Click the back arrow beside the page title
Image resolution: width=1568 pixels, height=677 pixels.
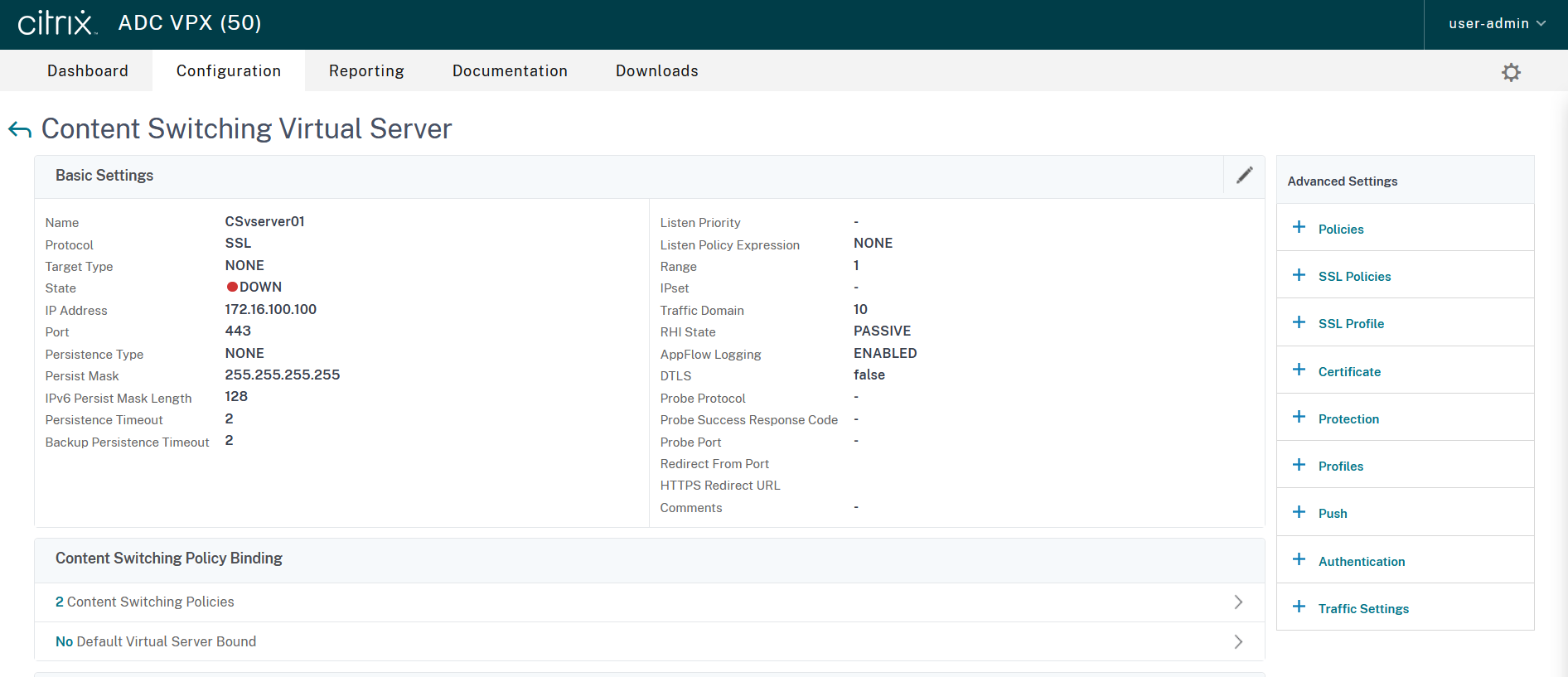(x=20, y=129)
